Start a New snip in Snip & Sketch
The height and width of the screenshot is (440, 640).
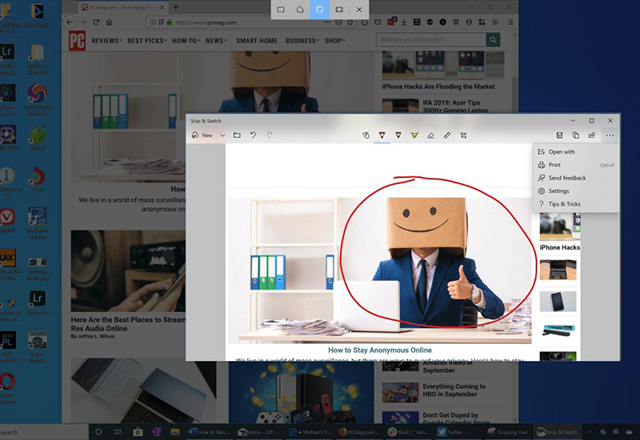coord(202,135)
